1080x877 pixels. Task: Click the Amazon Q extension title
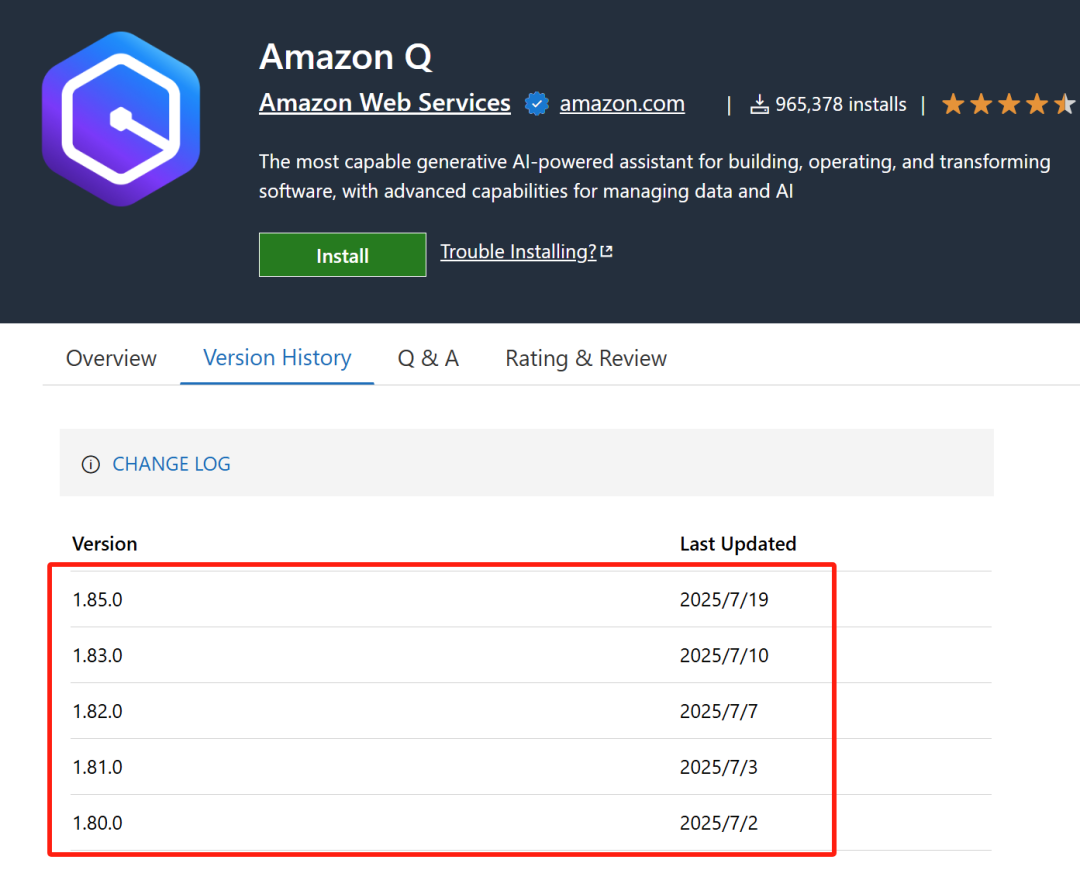[346, 56]
